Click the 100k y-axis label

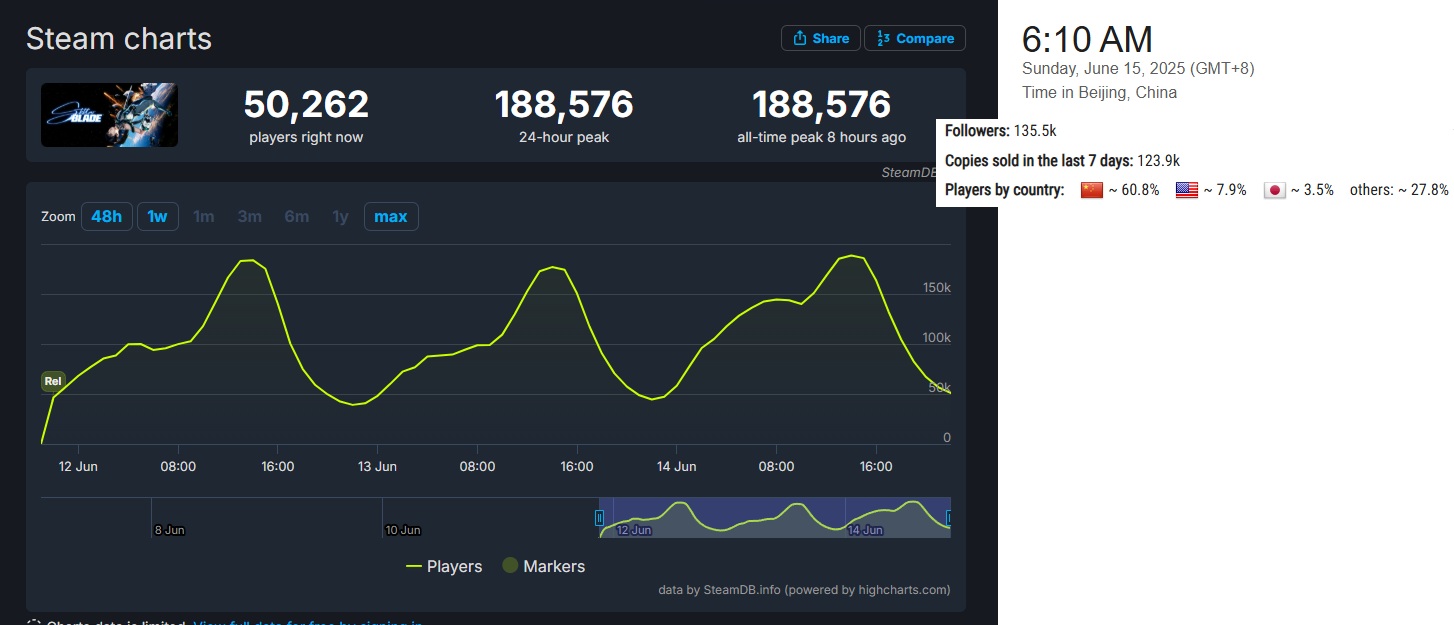click(936, 338)
